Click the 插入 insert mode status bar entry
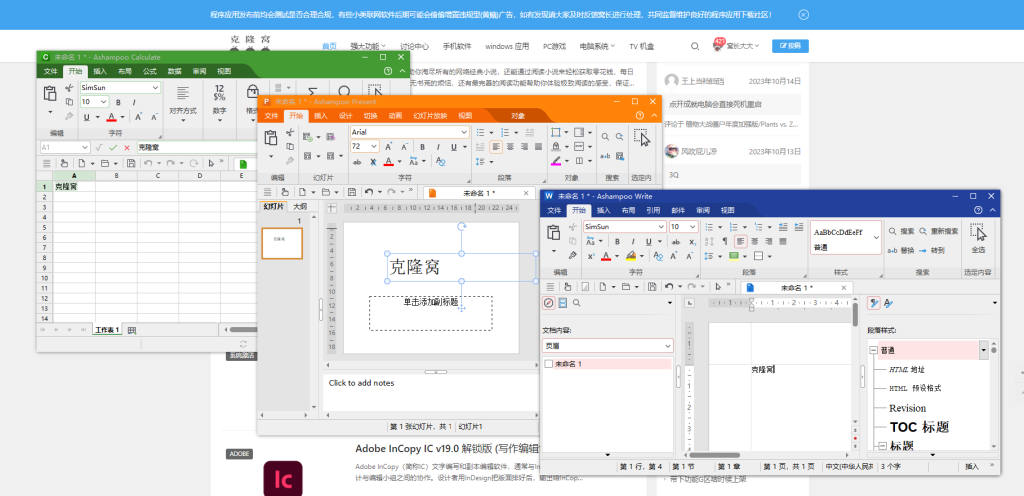This screenshot has height=496, width=1024. tap(972, 466)
